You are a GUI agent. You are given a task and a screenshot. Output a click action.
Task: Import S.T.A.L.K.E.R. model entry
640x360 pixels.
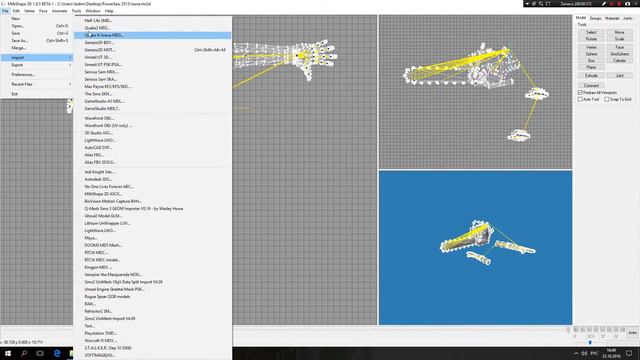[x=153, y=348]
